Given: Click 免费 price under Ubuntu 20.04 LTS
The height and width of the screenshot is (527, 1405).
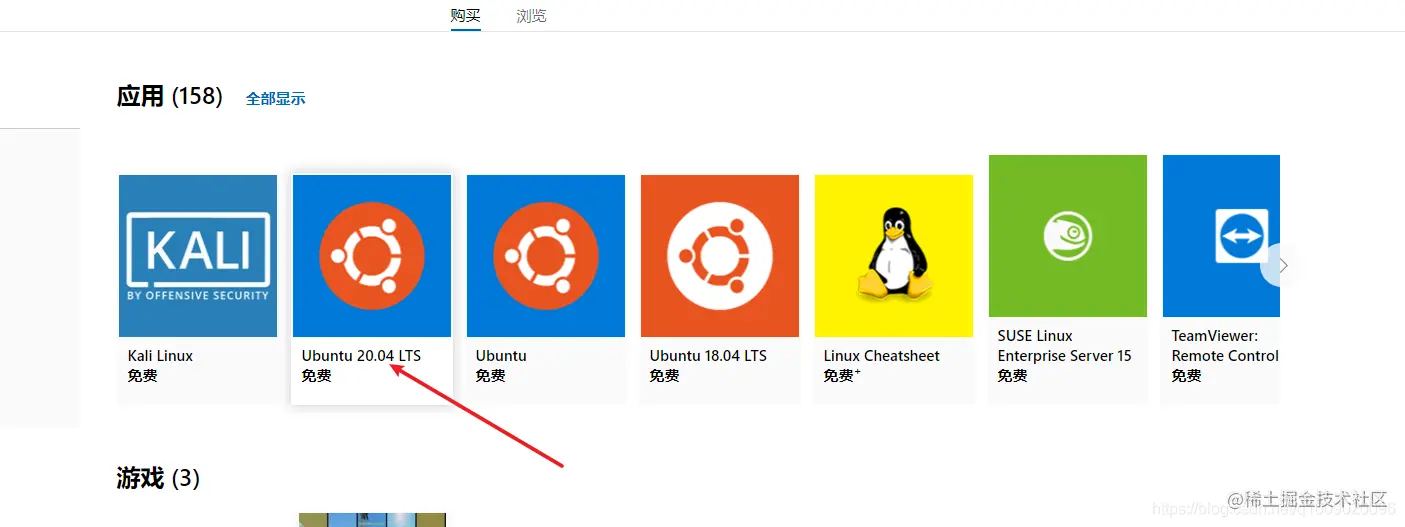Looking at the screenshot, I should point(317,376).
